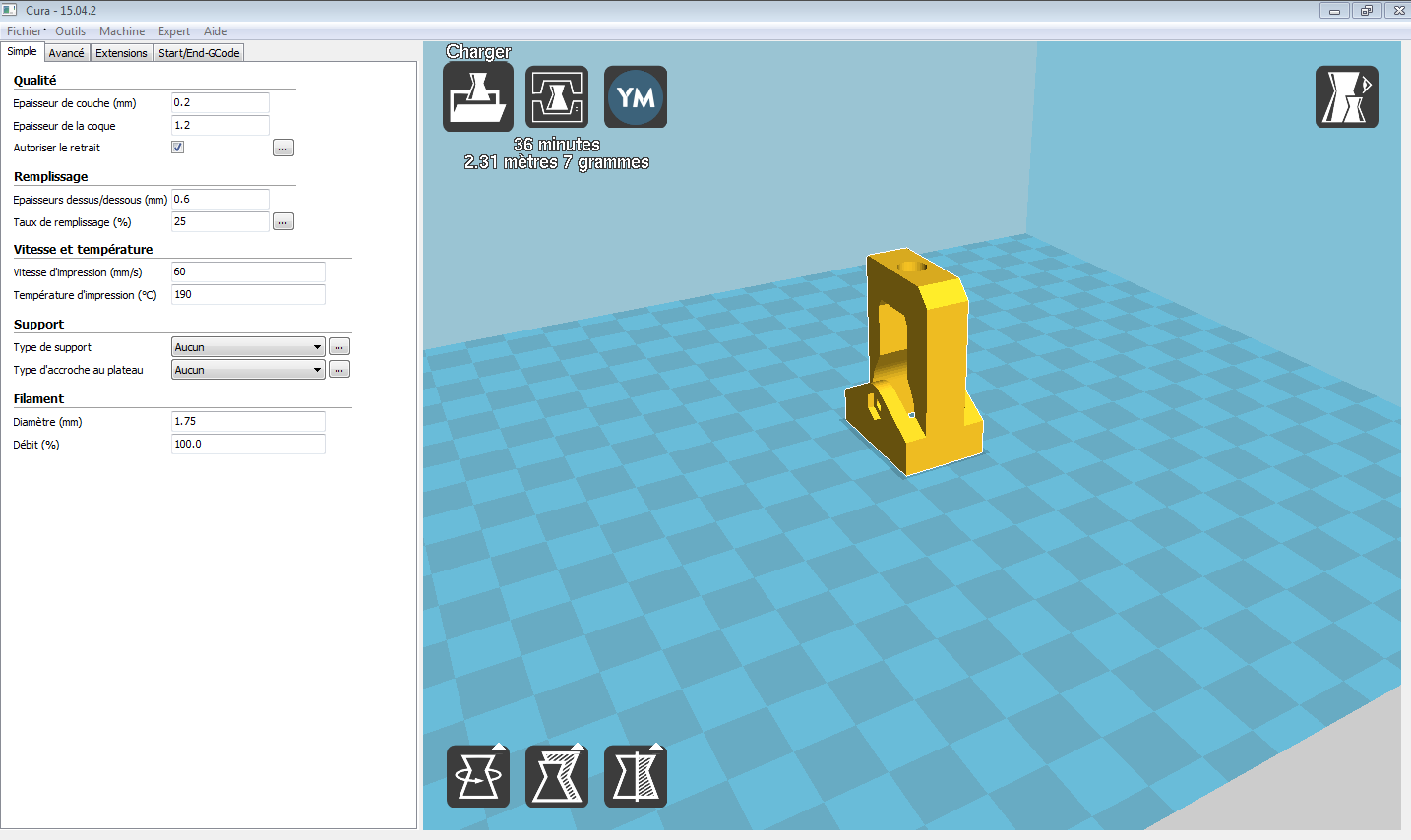Click the save toolpath icon

point(557,96)
